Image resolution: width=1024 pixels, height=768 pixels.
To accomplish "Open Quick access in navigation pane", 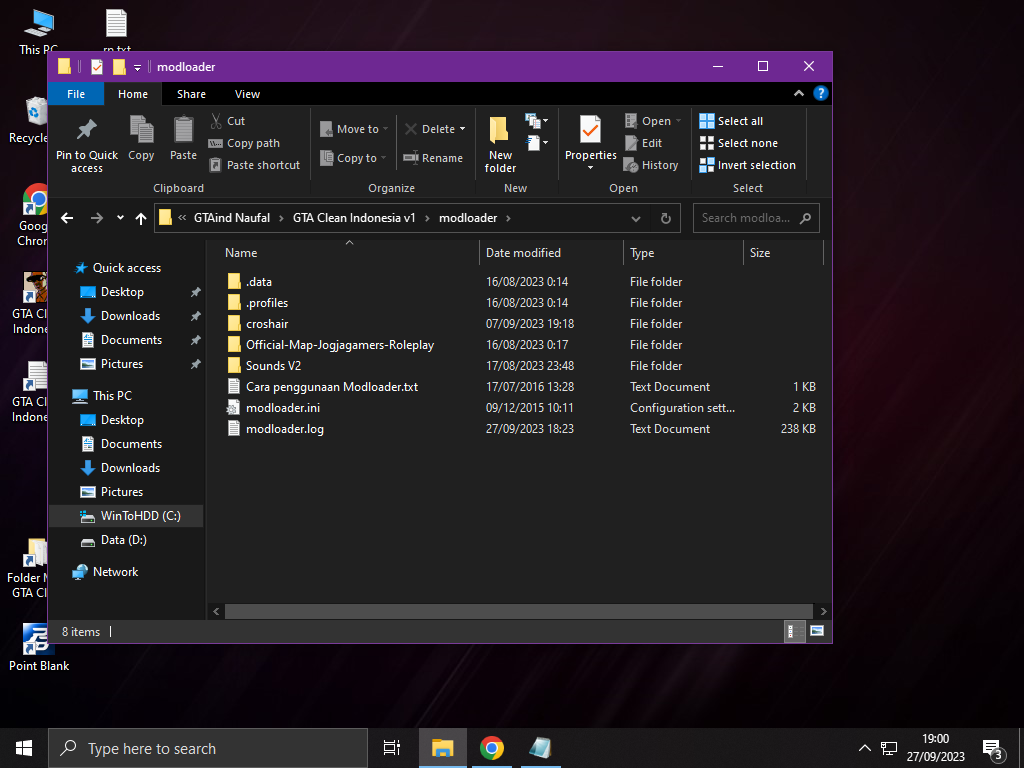I will tap(127, 268).
